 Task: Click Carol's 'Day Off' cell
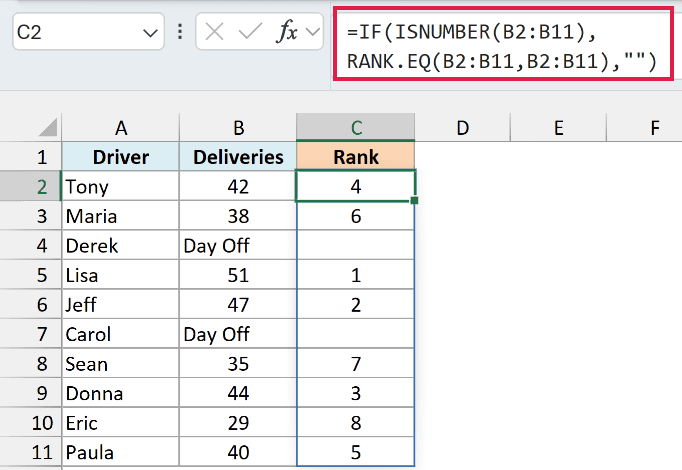[x=238, y=334]
